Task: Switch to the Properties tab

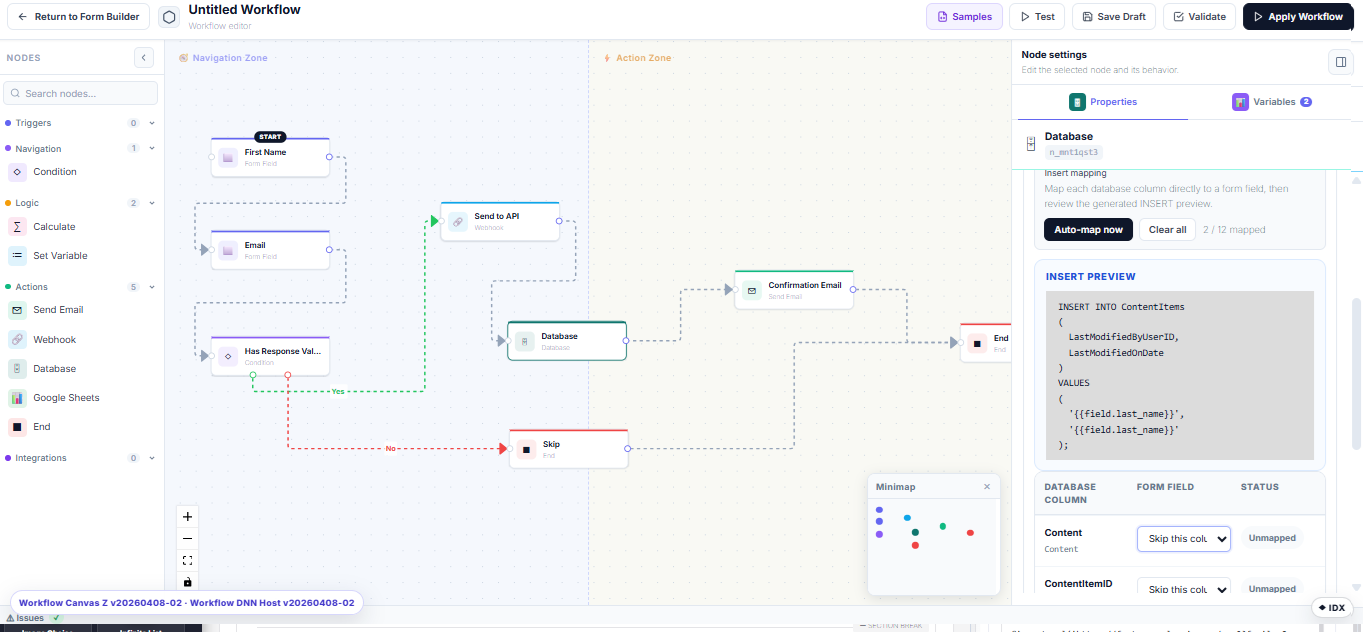Action: tap(1104, 101)
